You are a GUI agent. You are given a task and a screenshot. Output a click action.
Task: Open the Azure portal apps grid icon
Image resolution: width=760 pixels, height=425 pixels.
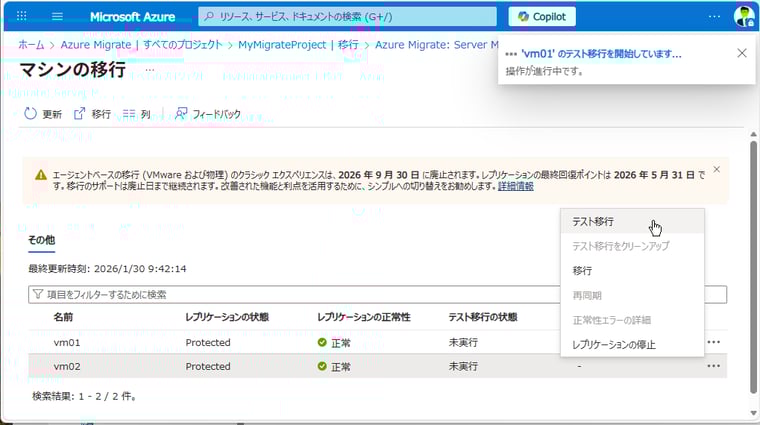[x=21, y=16]
